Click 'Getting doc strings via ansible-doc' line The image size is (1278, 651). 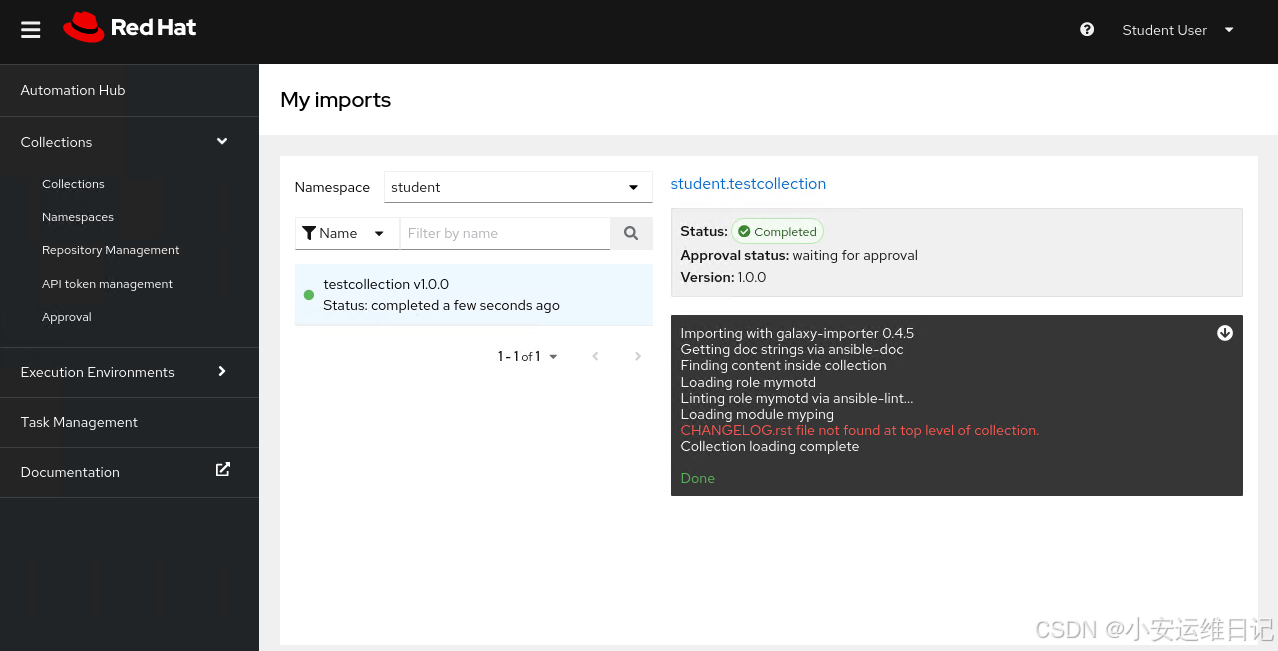coord(792,349)
